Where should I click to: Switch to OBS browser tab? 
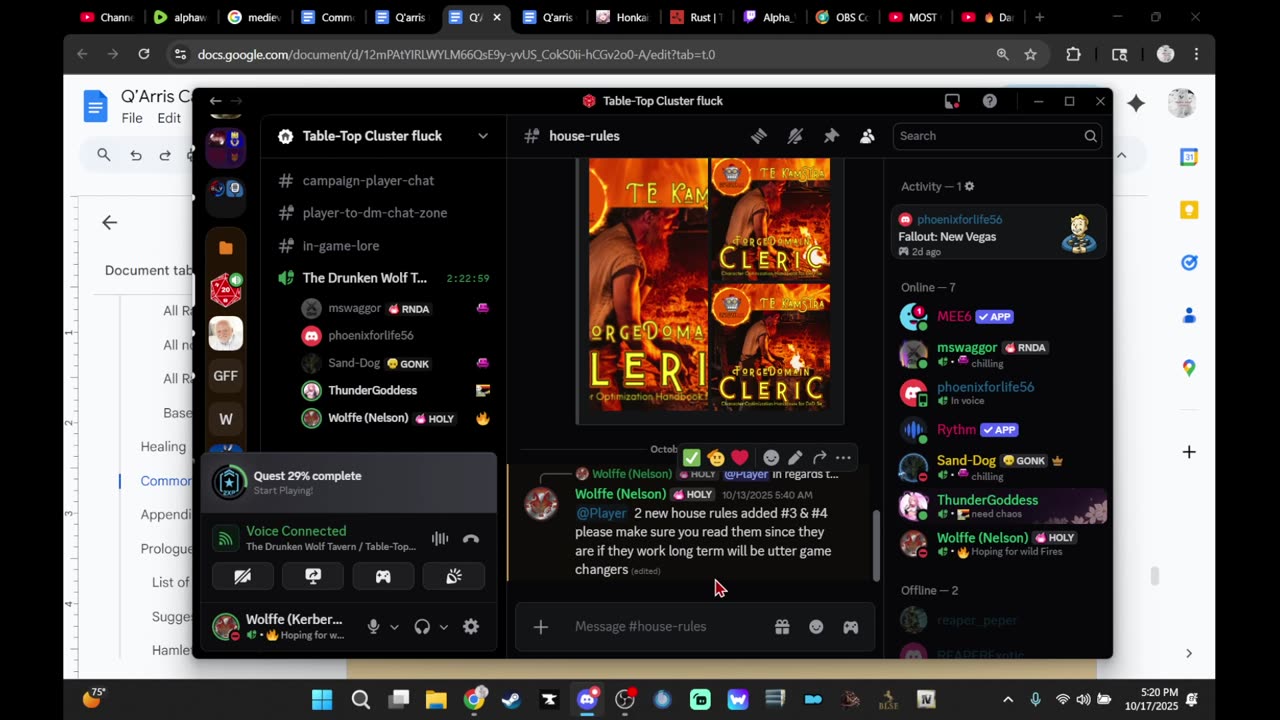click(x=840, y=17)
